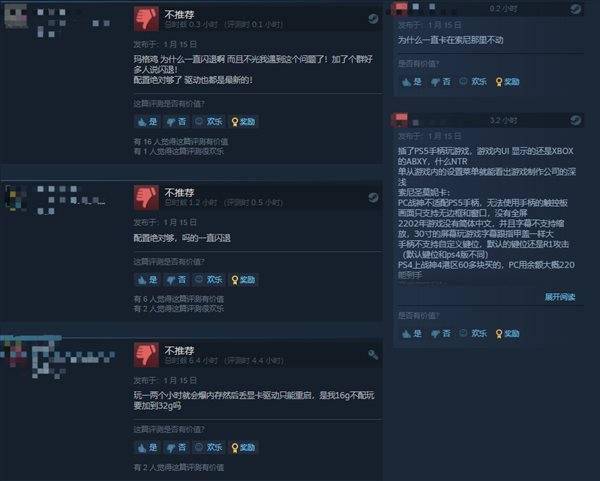Image resolution: width=600 pixels, height=481 pixels.
Task: Expand the PS5 review with 展开阅读
Action: click(x=560, y=297)
